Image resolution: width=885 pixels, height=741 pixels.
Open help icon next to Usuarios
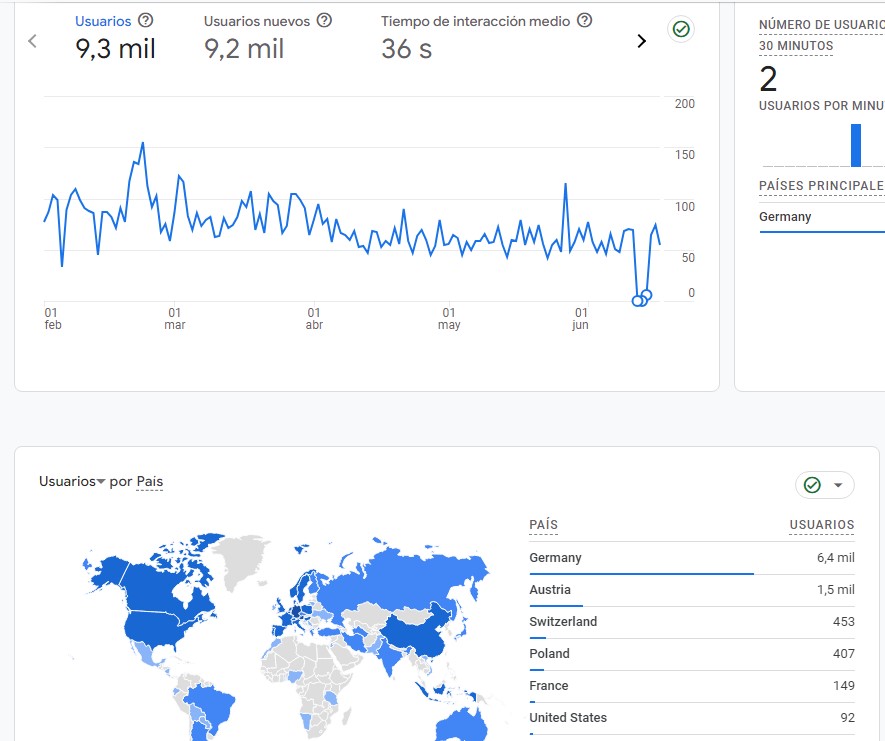(146, 20)
